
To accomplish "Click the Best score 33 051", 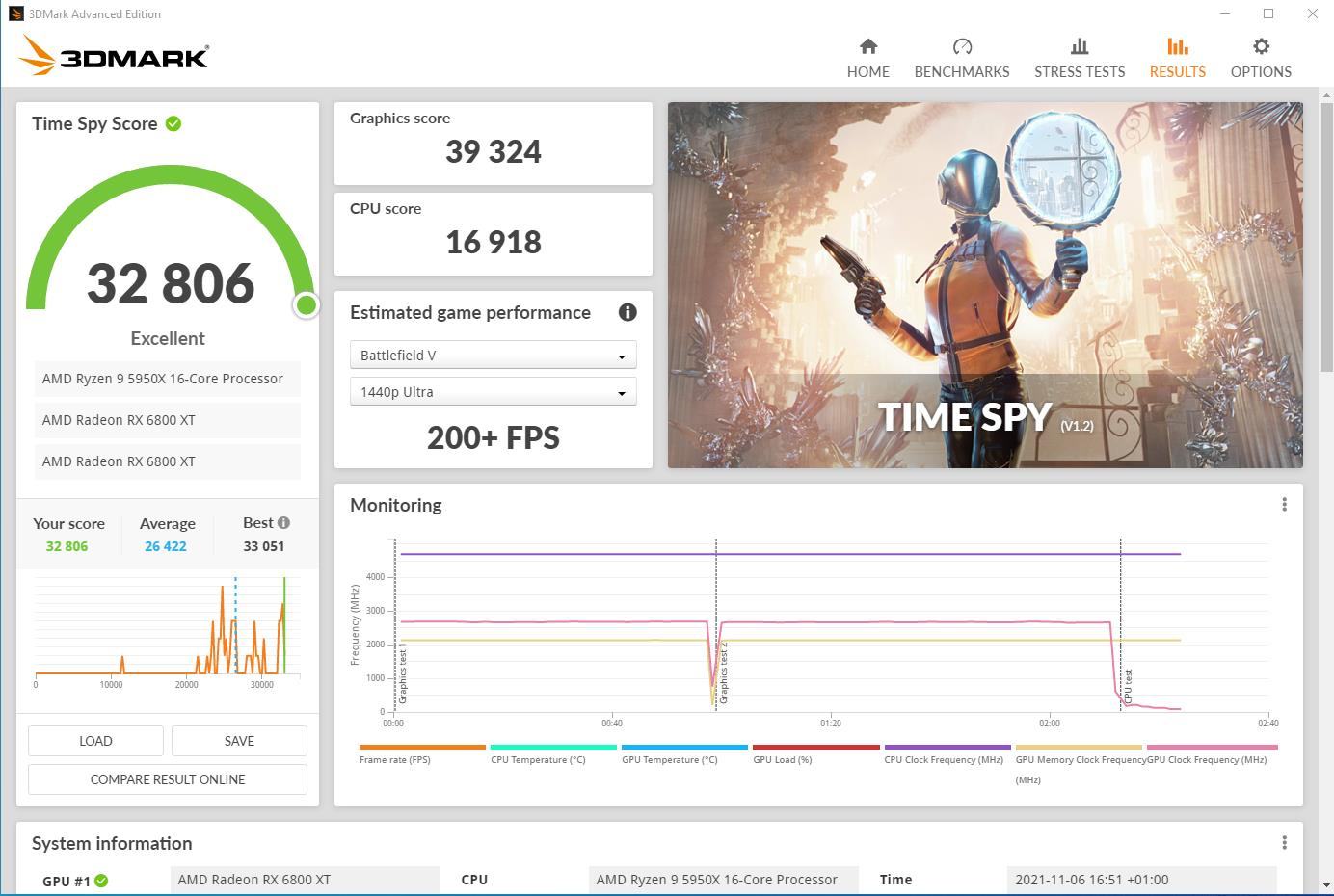I will click(263, 546).
